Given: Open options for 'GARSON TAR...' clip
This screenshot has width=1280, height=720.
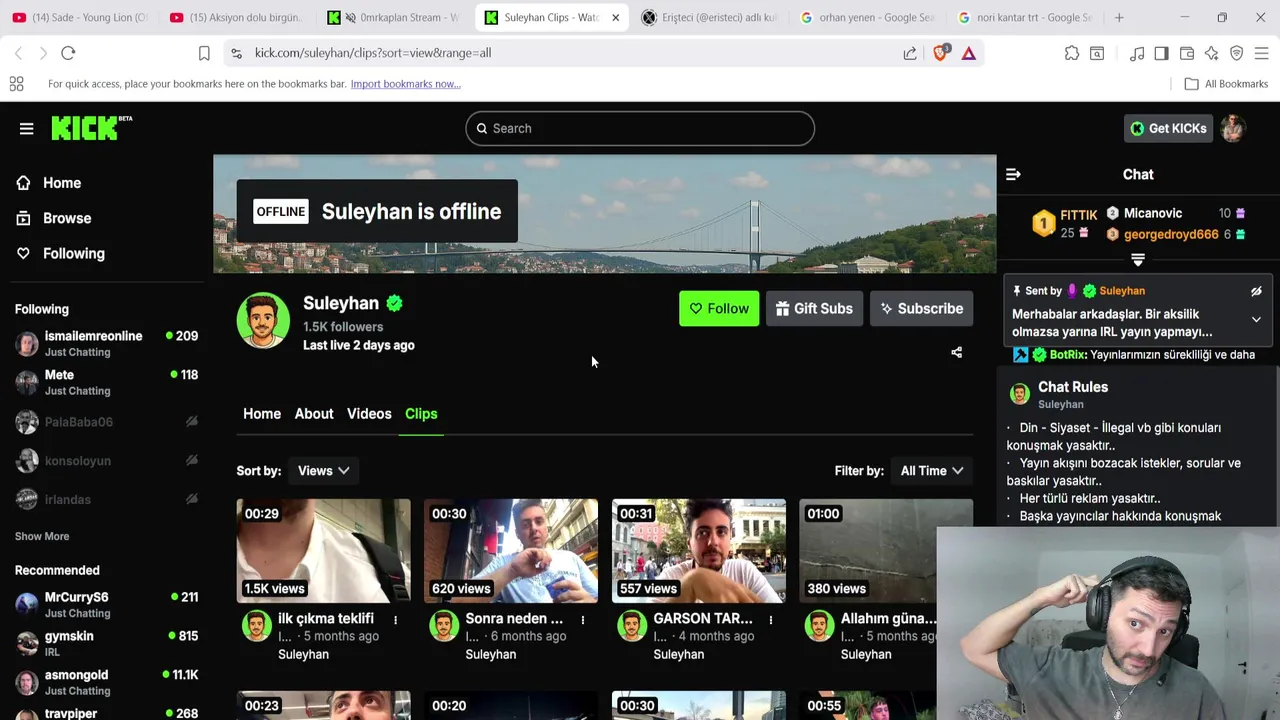Looking at the screenshot, I should 770,620.
